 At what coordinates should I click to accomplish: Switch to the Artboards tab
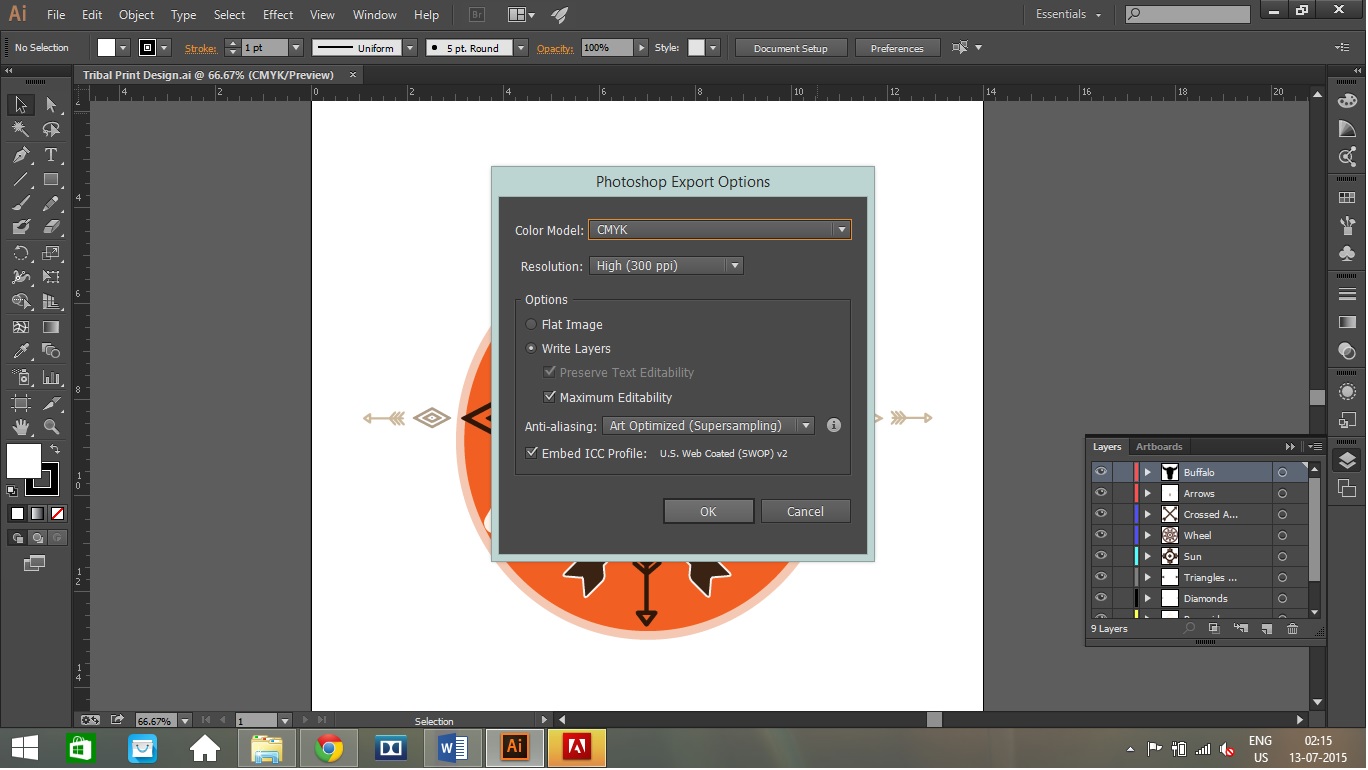[x=1159, y=447]
